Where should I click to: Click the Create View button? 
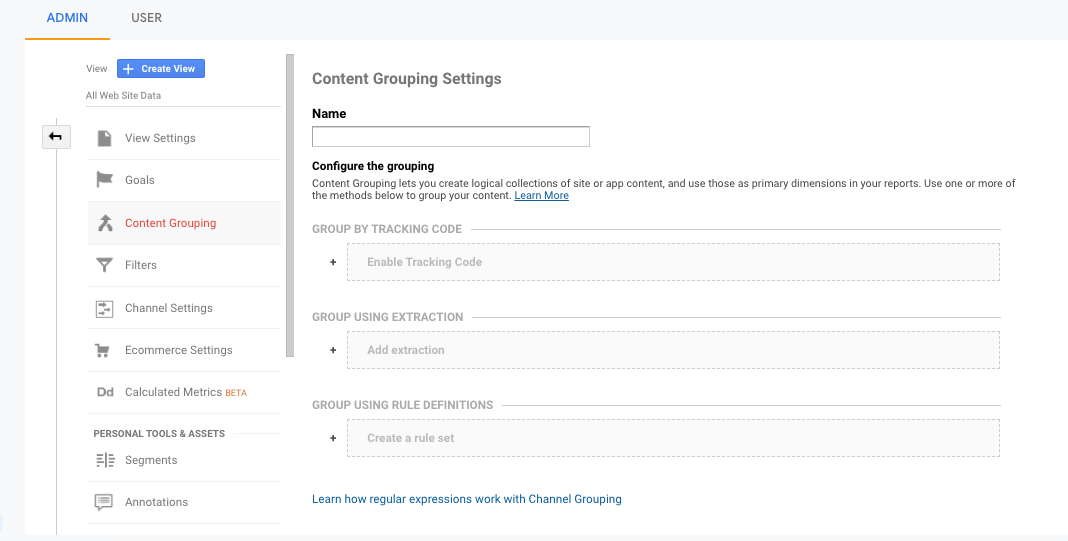coord(161,69)
